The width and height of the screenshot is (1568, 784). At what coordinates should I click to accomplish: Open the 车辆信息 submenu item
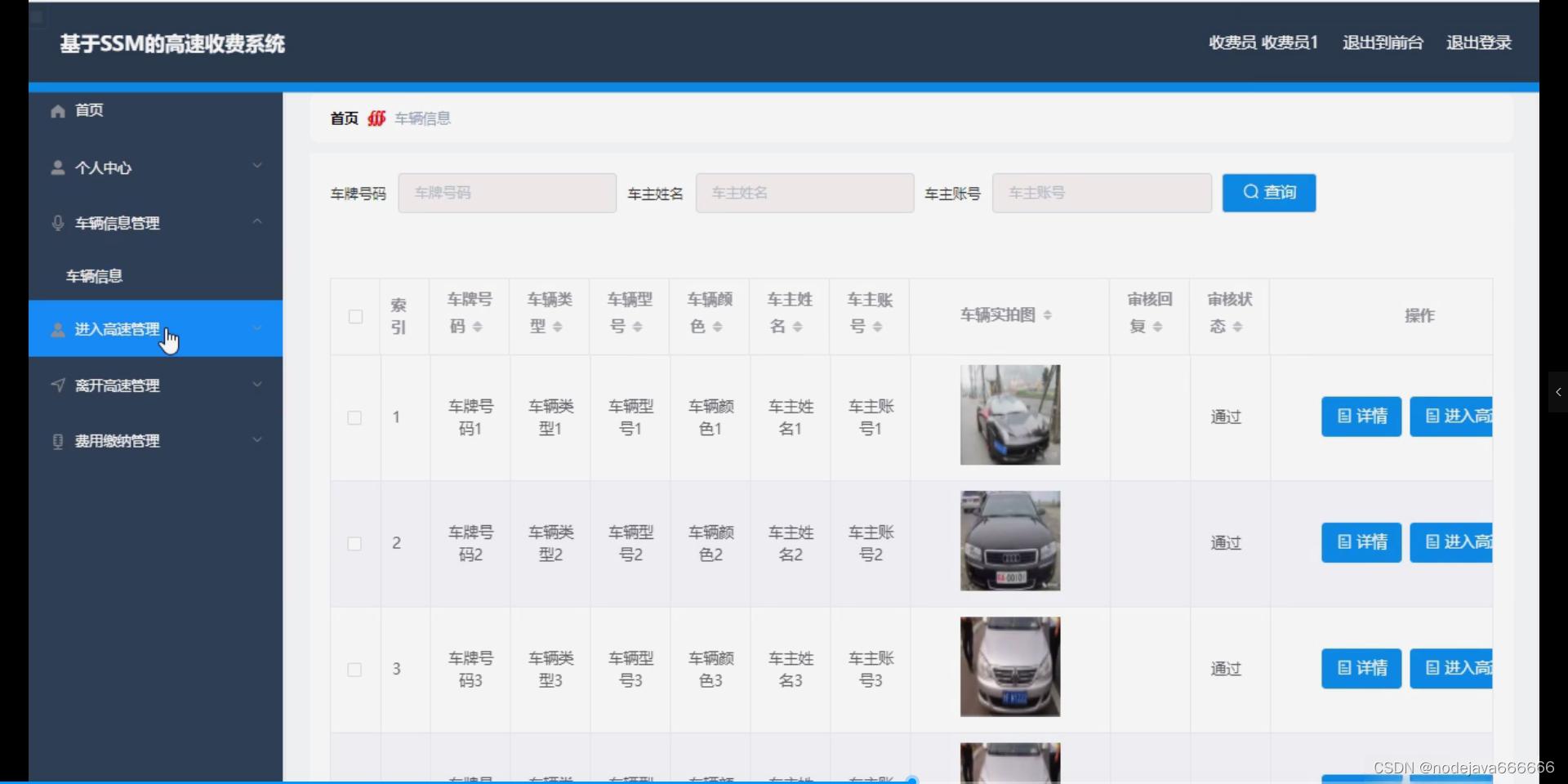(156, 276)
